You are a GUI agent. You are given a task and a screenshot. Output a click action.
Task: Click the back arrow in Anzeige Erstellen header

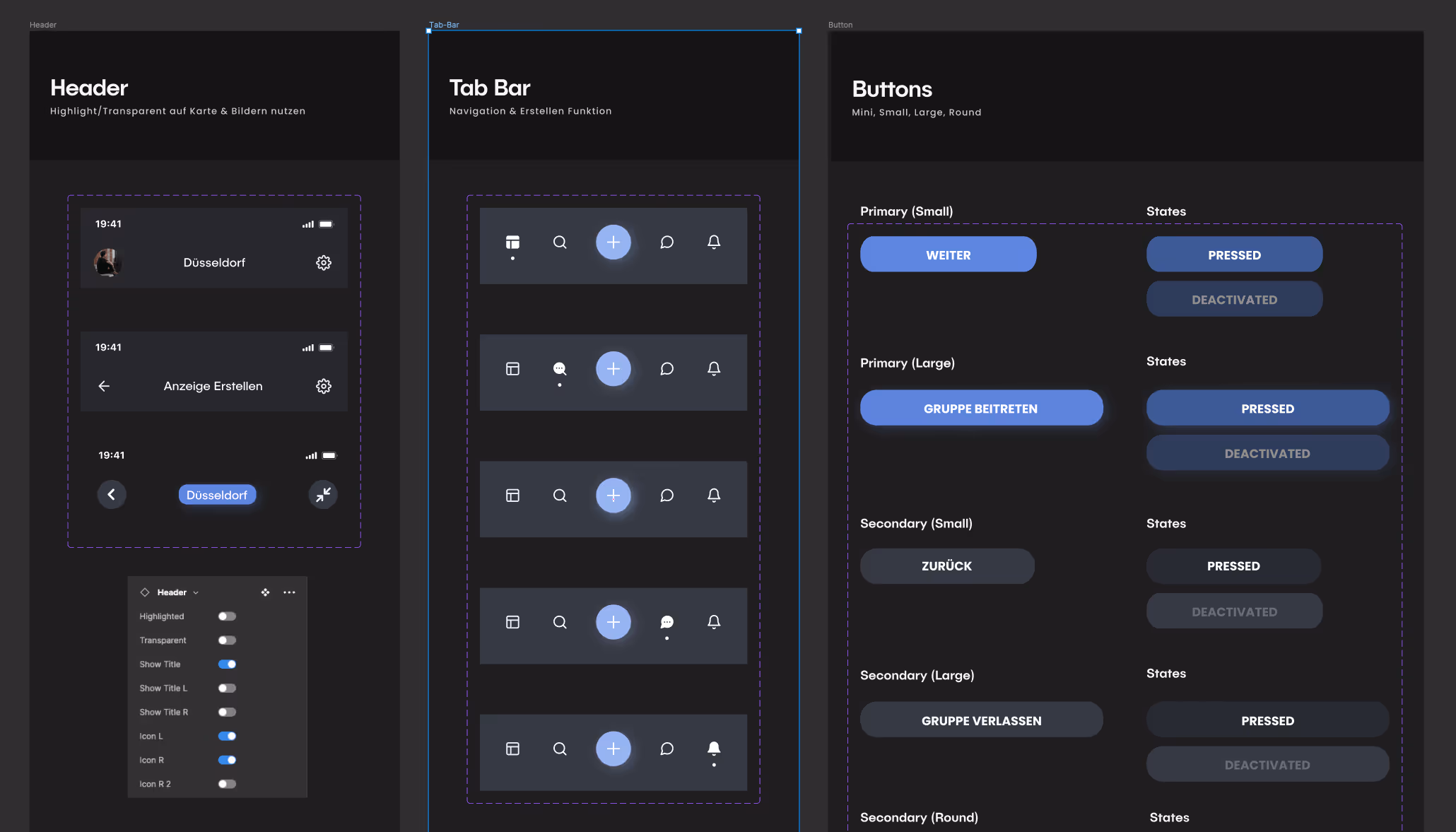click(104, 386)
